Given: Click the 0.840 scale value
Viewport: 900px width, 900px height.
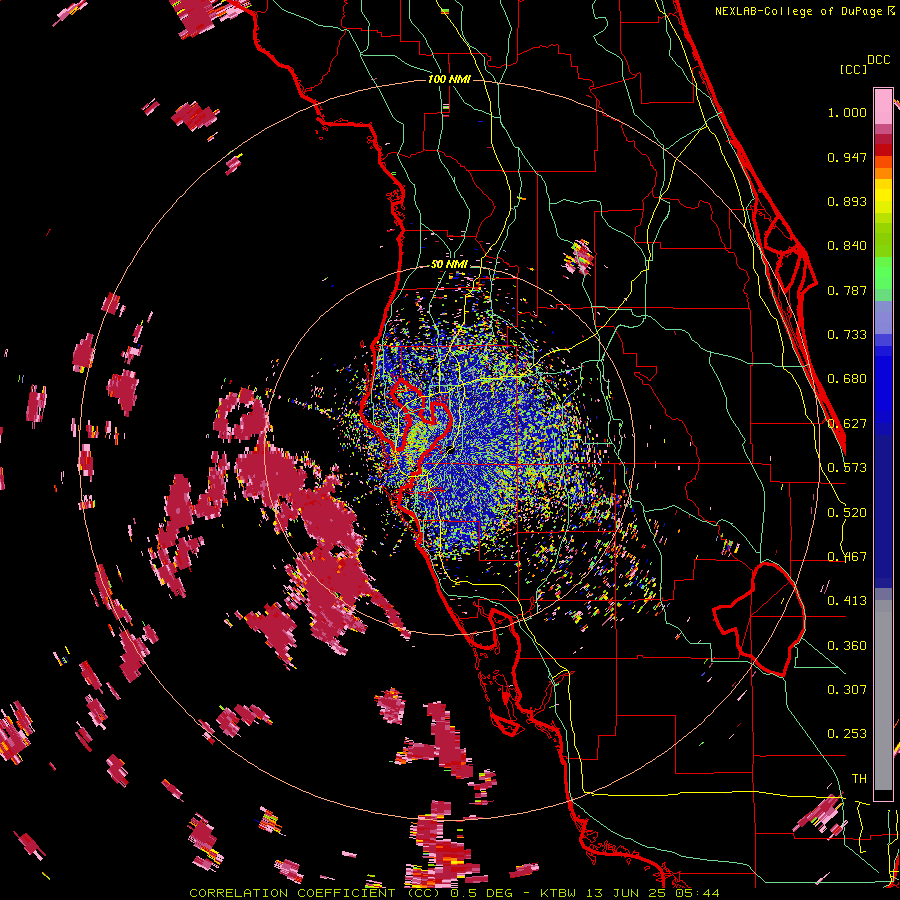Looking at the screenshot, I should [x=847, y=246].
